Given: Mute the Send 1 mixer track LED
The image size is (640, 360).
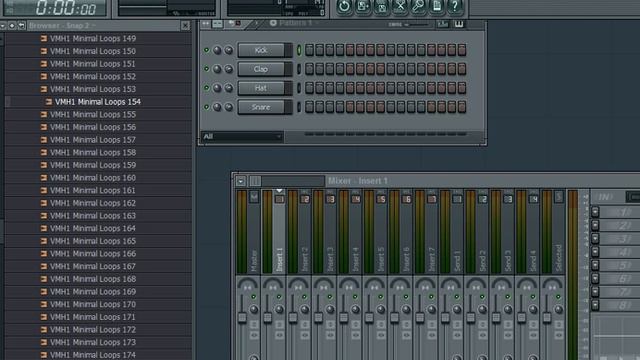Looking at the screenshot, I should [457, 297].
